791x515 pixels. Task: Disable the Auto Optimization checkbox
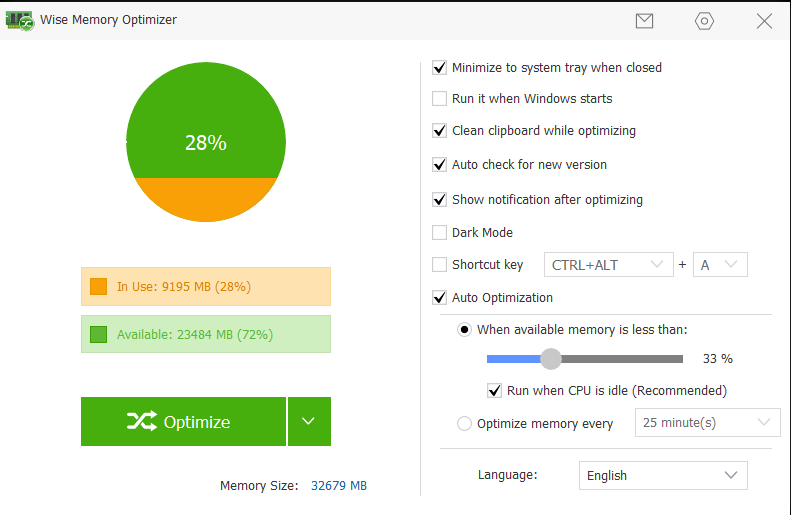pyautogui.click(x=439, y=297)
